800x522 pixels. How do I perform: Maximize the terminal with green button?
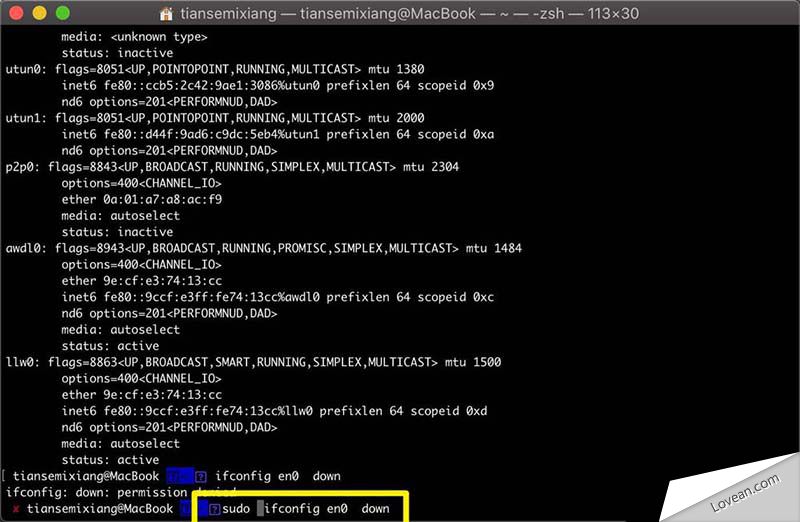(63, 14)
